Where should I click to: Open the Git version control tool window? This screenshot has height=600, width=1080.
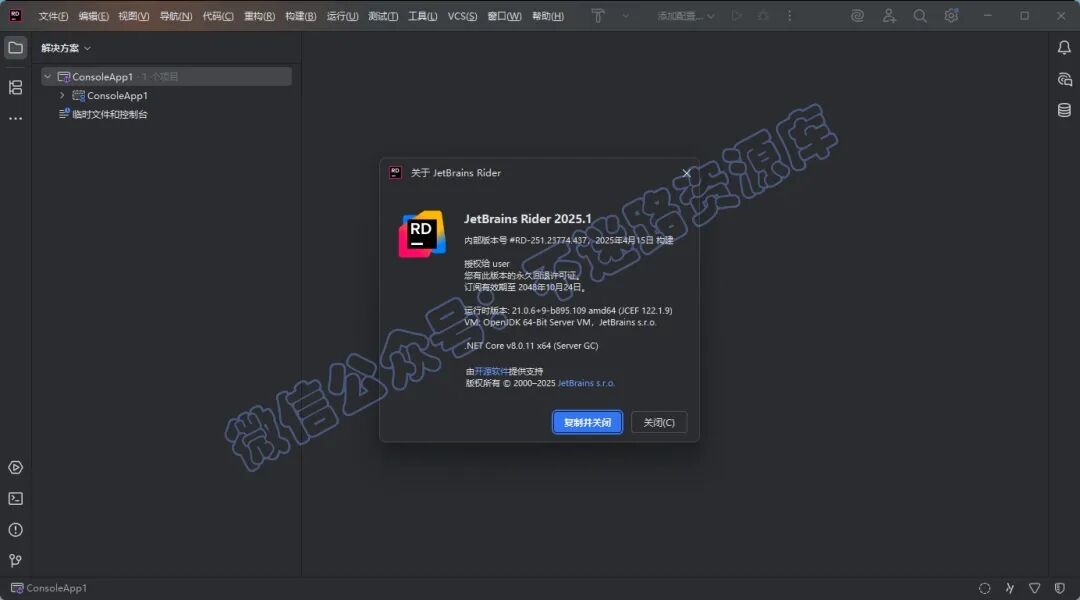coord(15,561)
